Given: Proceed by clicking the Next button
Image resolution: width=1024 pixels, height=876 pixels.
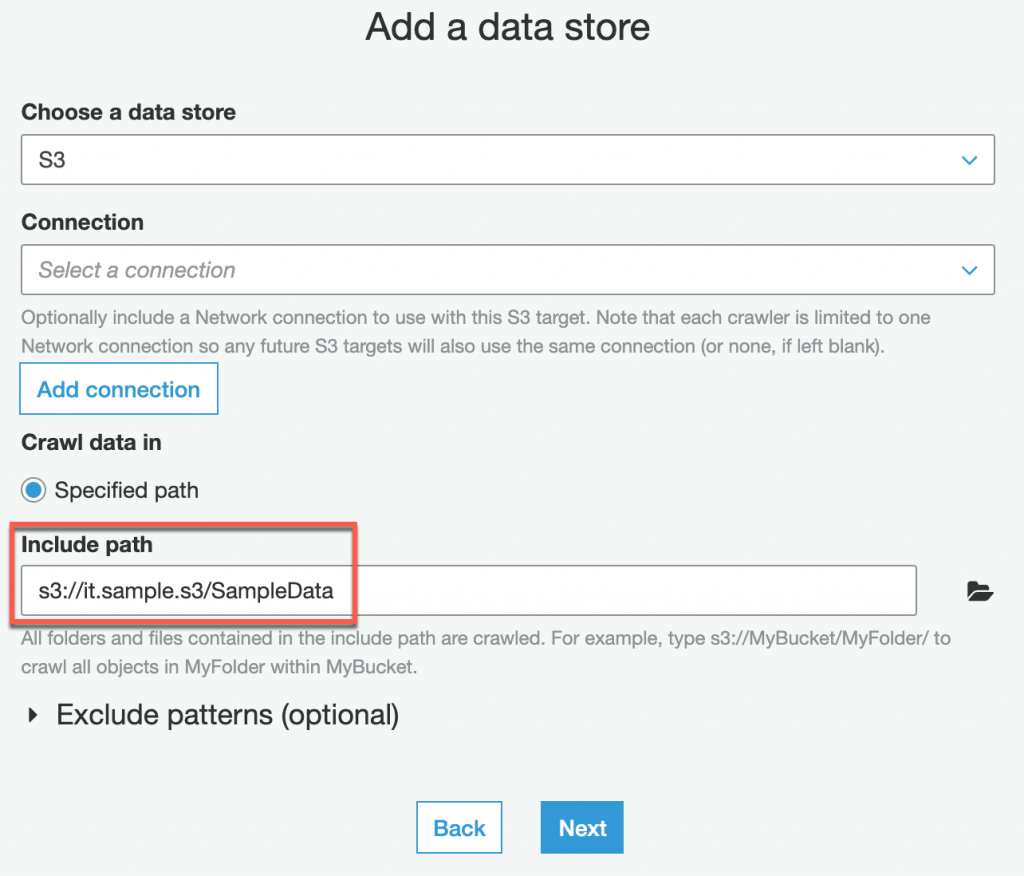Looking at the screenshot, I should pos(582,828).
